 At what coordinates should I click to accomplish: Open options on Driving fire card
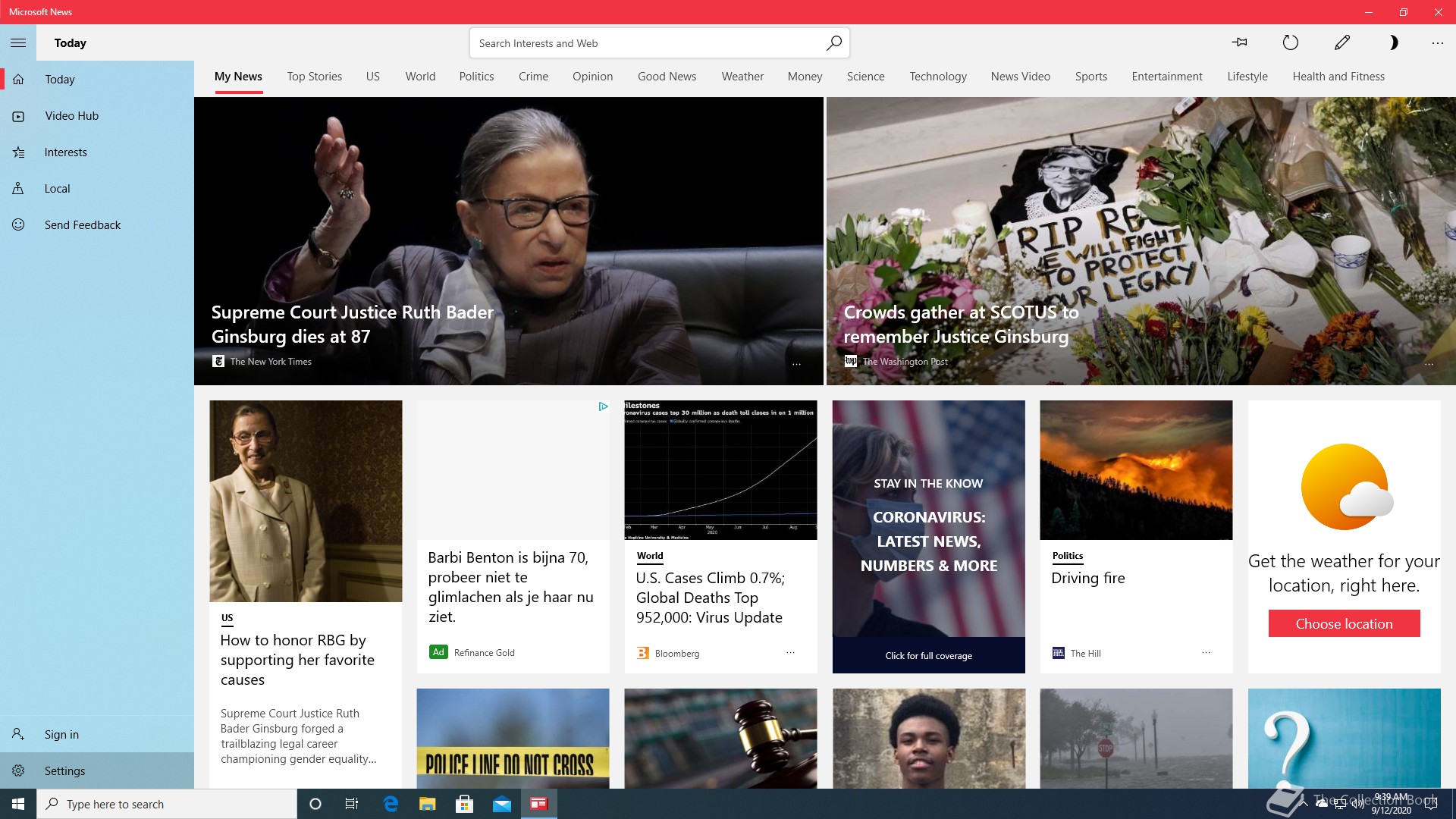(x=1206, y=652)
